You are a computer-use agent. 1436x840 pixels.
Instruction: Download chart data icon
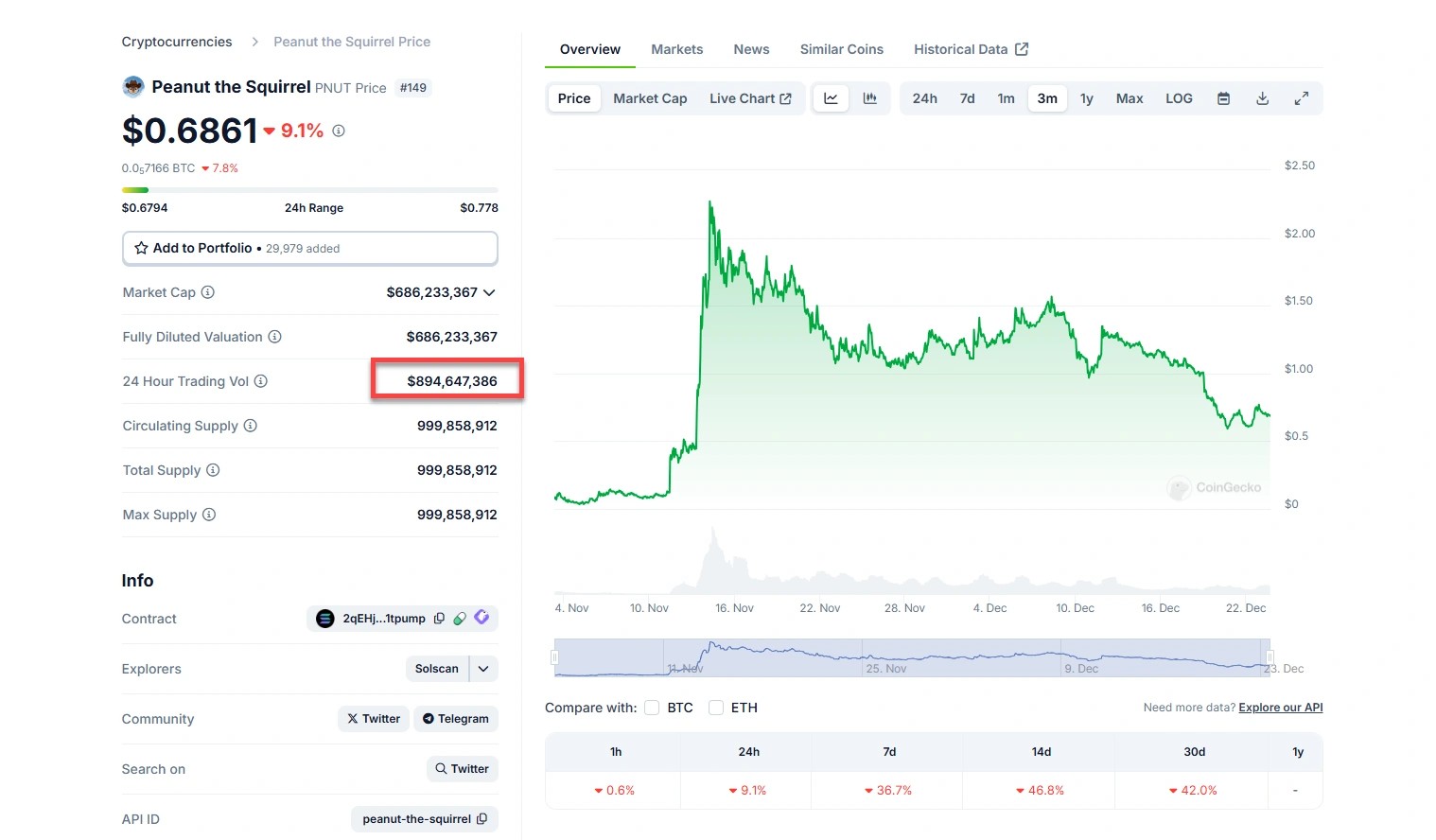(x=1262, y=98)
